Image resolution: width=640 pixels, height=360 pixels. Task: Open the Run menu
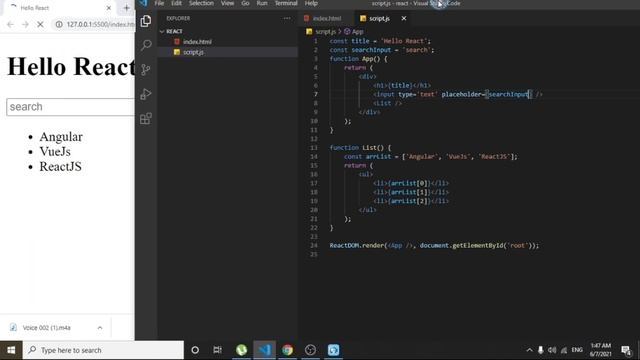262,3
